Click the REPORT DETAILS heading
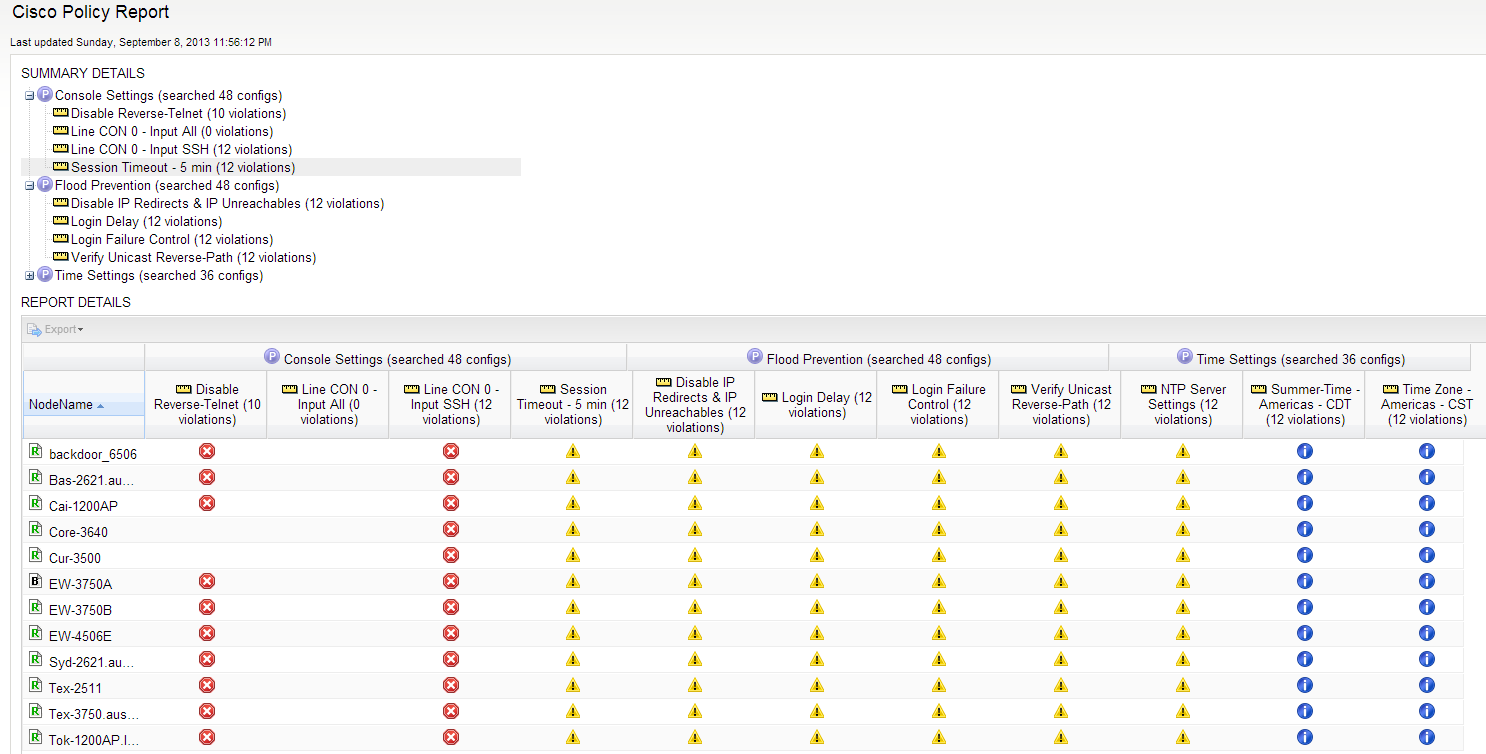 76,302
